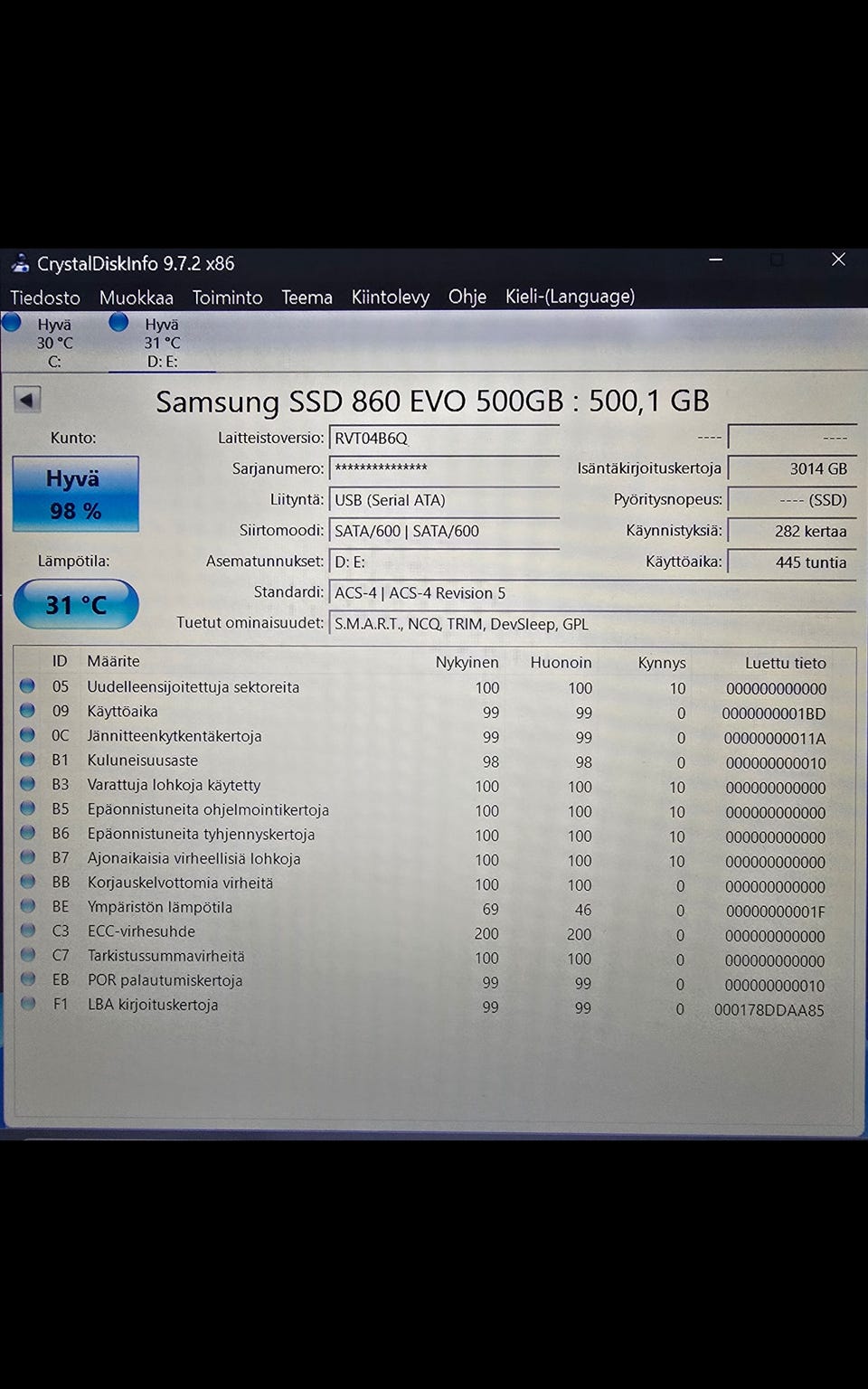The height and width of the screenshot is (1389, 868).
Task: Click the blue status dot beside C: drive
Action: coord(12,322)
